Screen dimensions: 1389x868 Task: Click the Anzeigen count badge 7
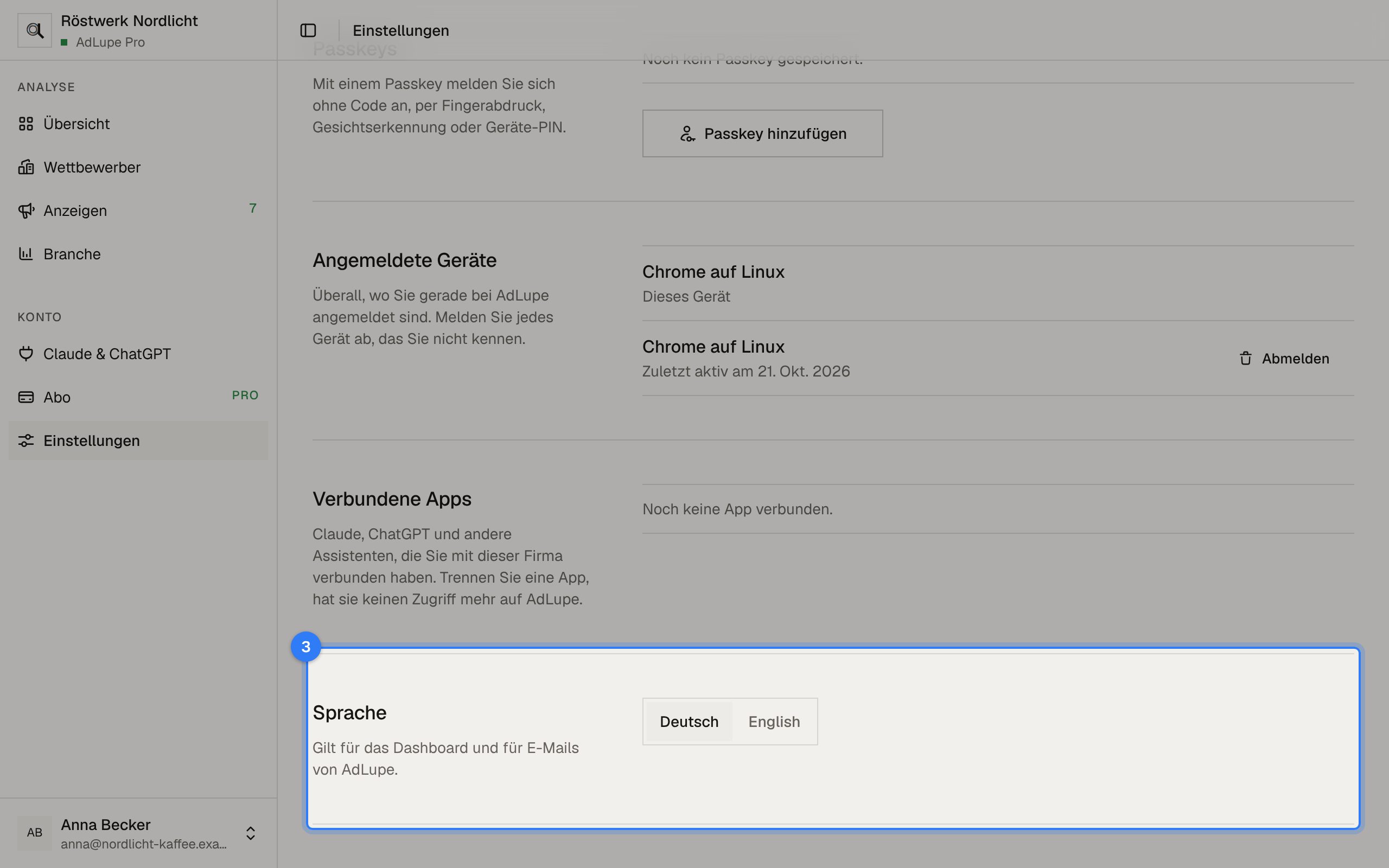point(252,208)
